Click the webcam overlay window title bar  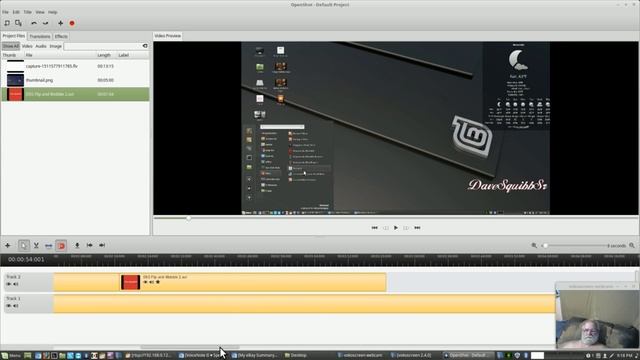point(597,286)
